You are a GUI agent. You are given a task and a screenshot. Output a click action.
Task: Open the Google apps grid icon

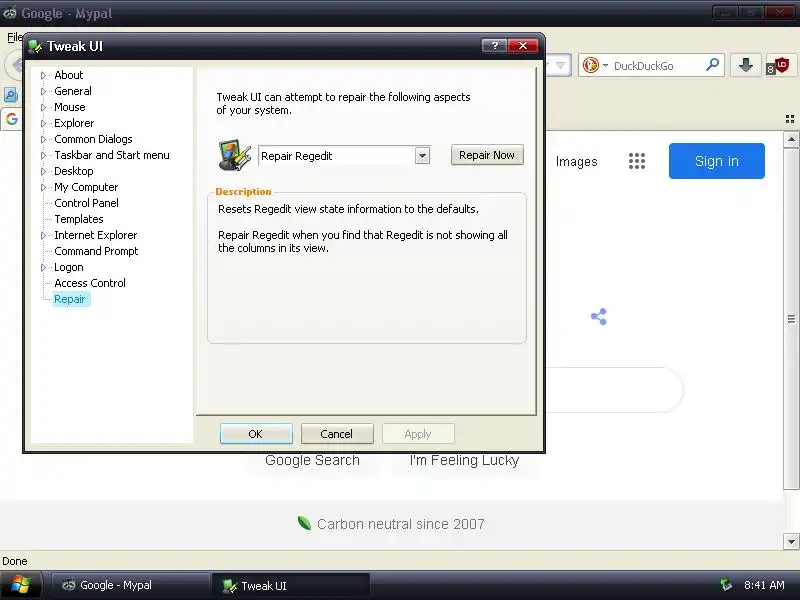[x=637, y=161]
